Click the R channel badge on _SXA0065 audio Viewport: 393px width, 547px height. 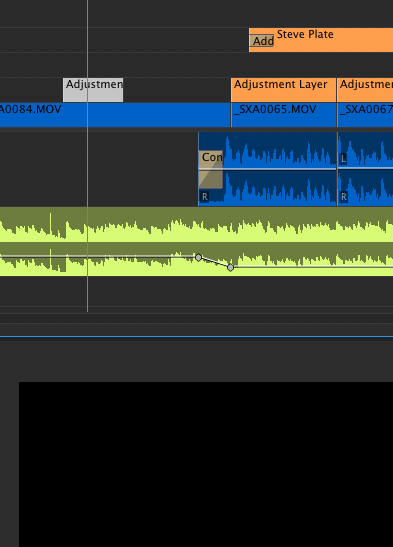coord(205,197)
